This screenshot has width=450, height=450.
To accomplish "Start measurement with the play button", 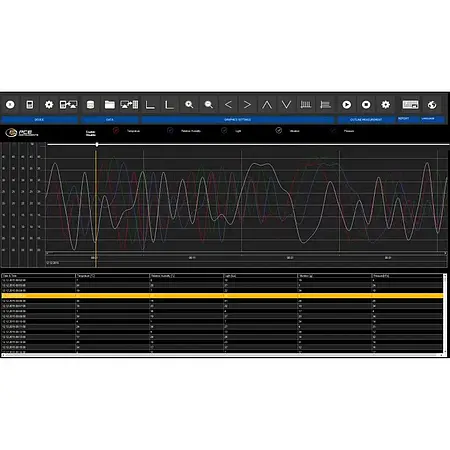I will [347, 105].
